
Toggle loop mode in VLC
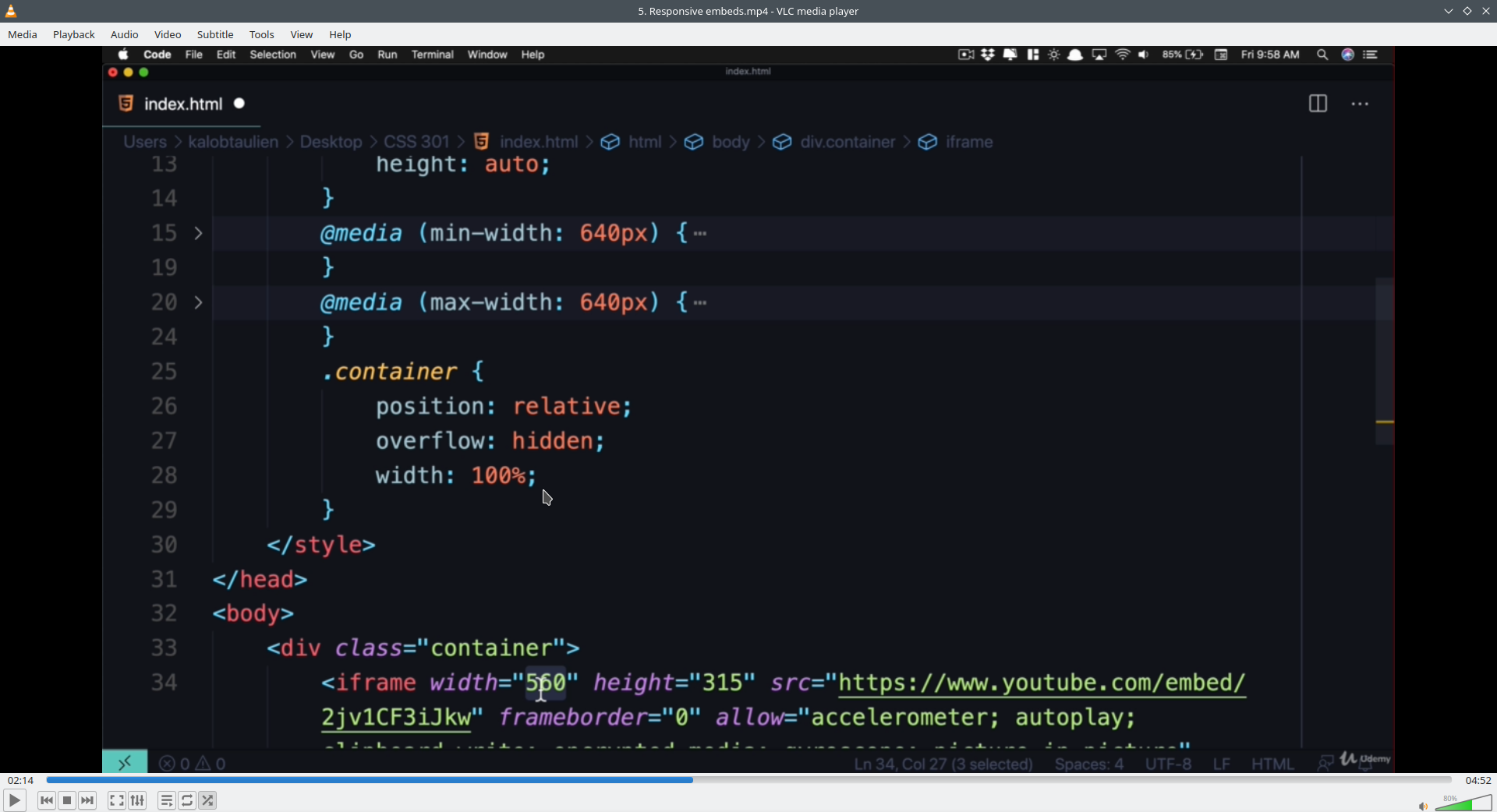187,800
